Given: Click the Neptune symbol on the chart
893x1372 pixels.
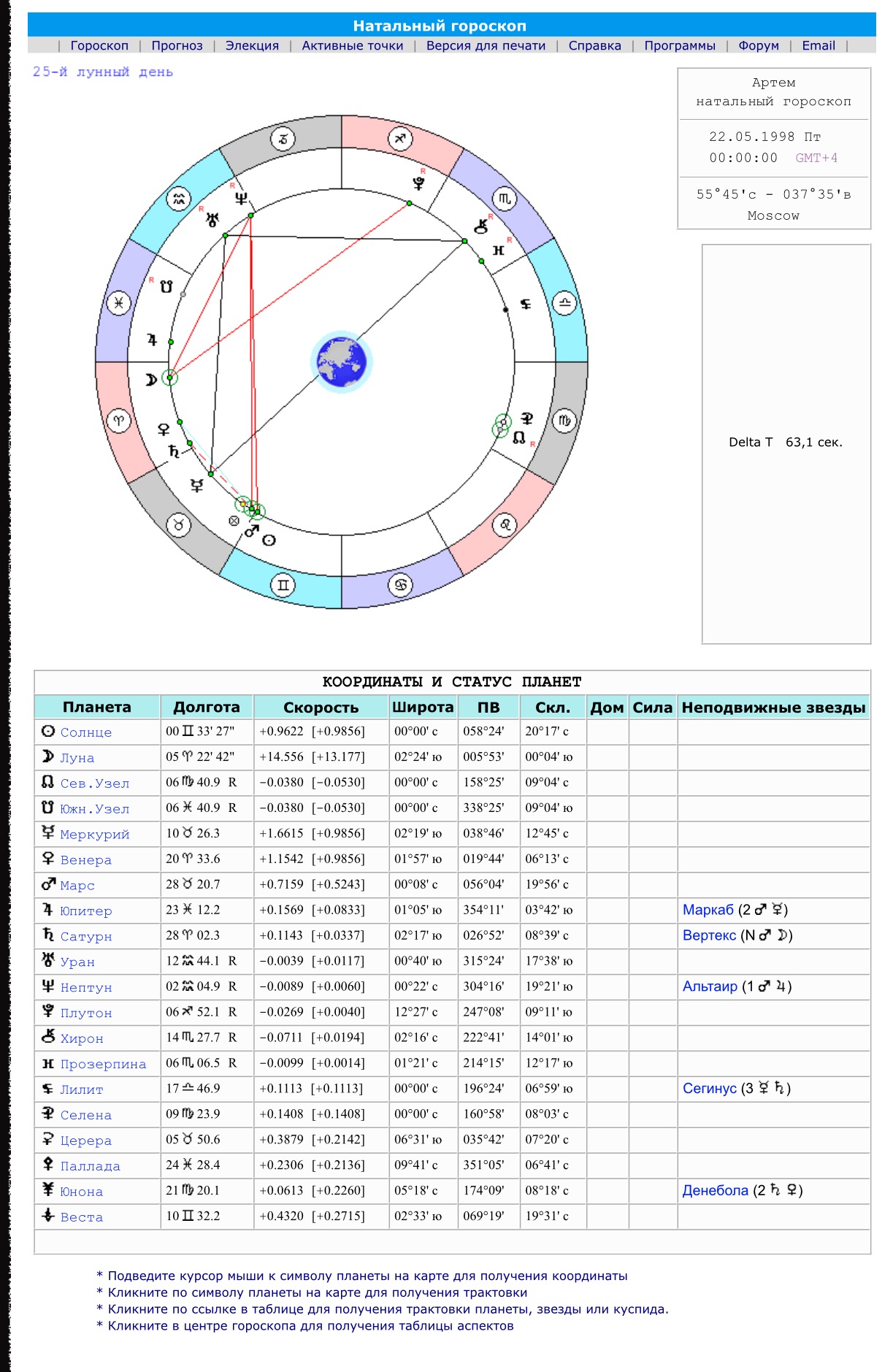Looking at the screenshot, I should click(x=241, y=198).
